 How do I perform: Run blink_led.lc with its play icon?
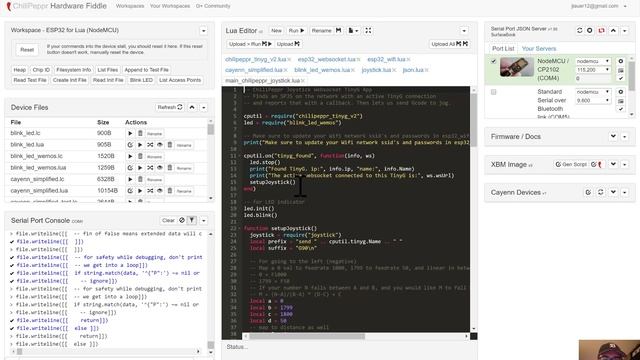tap(130, 133)
